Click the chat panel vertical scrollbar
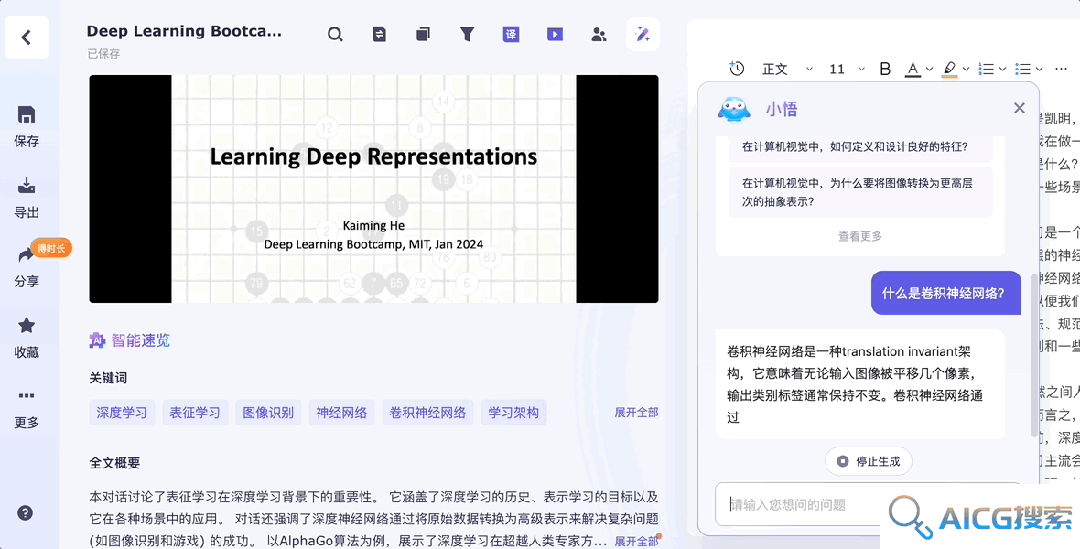 [x=1034, y=355]
